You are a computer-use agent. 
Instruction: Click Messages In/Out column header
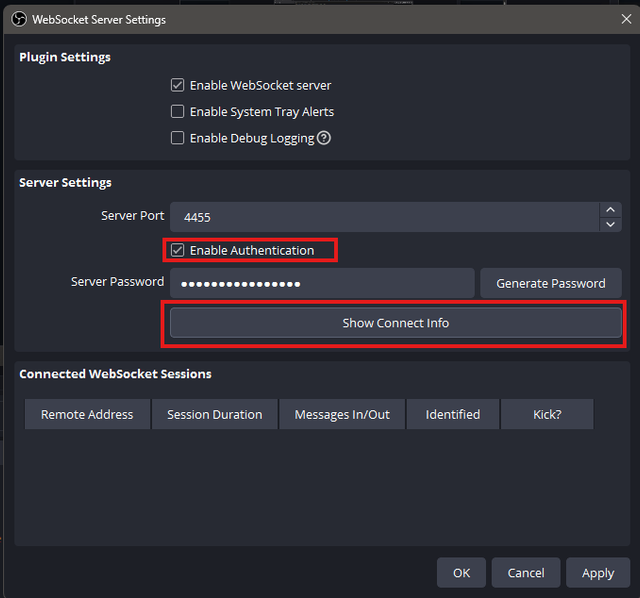[342, 414]
